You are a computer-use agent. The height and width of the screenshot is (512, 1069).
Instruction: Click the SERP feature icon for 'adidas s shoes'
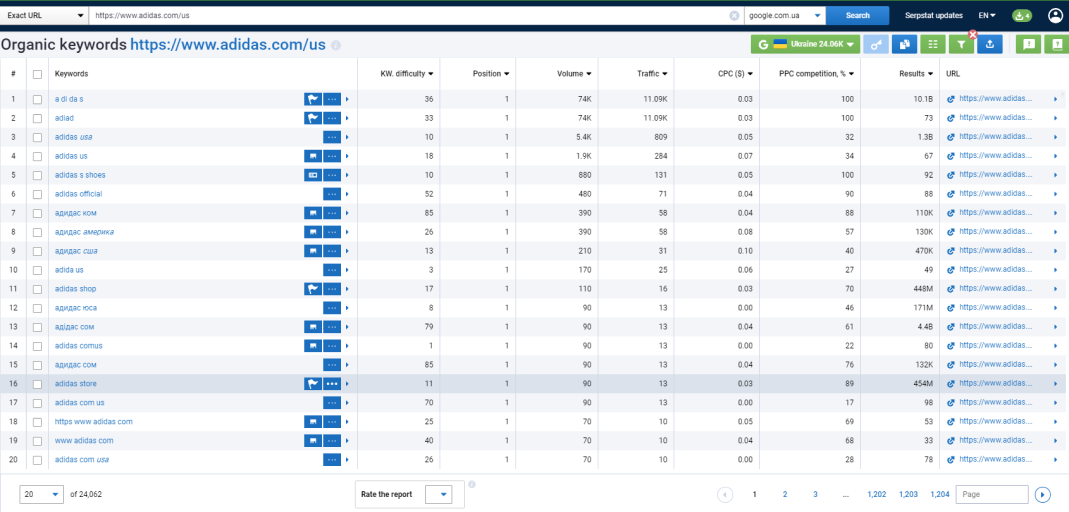point(313,175)
